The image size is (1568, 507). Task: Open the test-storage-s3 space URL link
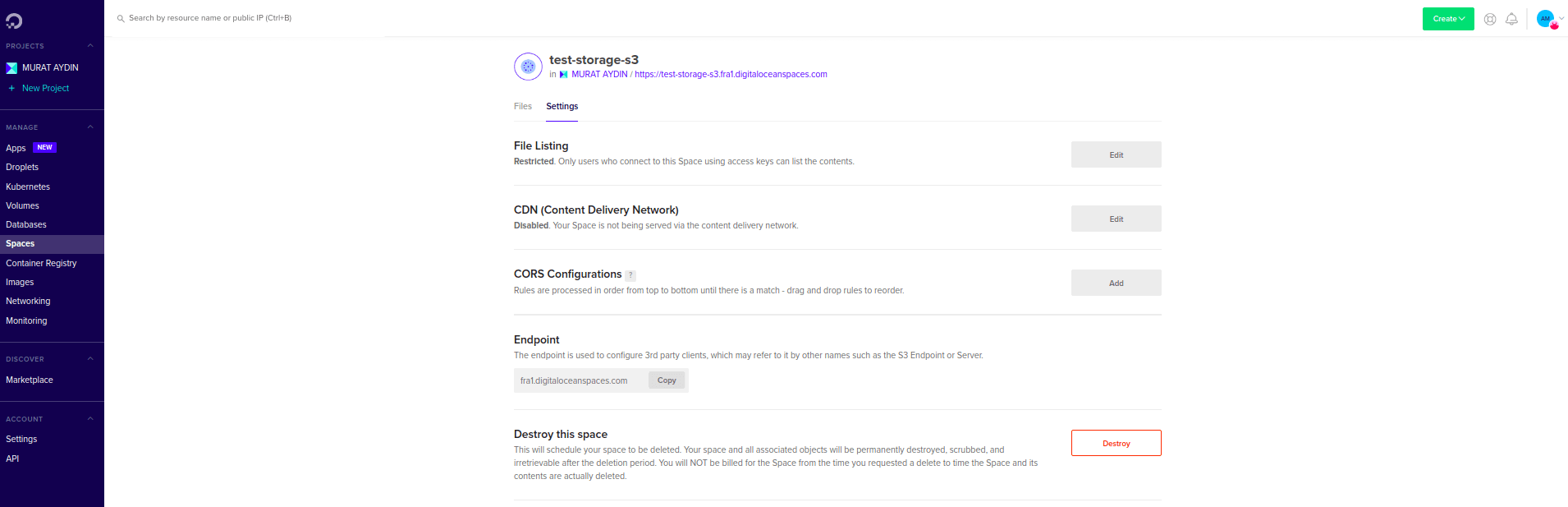coord(731,75)
